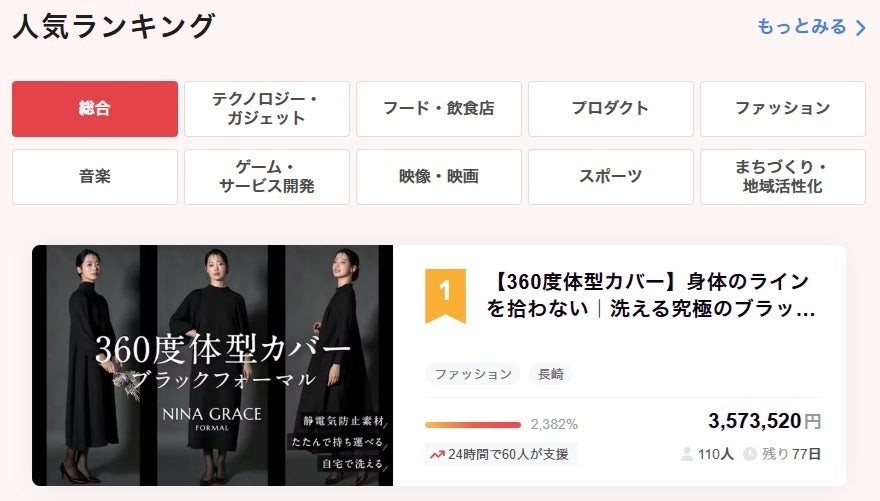Click the 2,382% funding progress bar

click(473, 425)
